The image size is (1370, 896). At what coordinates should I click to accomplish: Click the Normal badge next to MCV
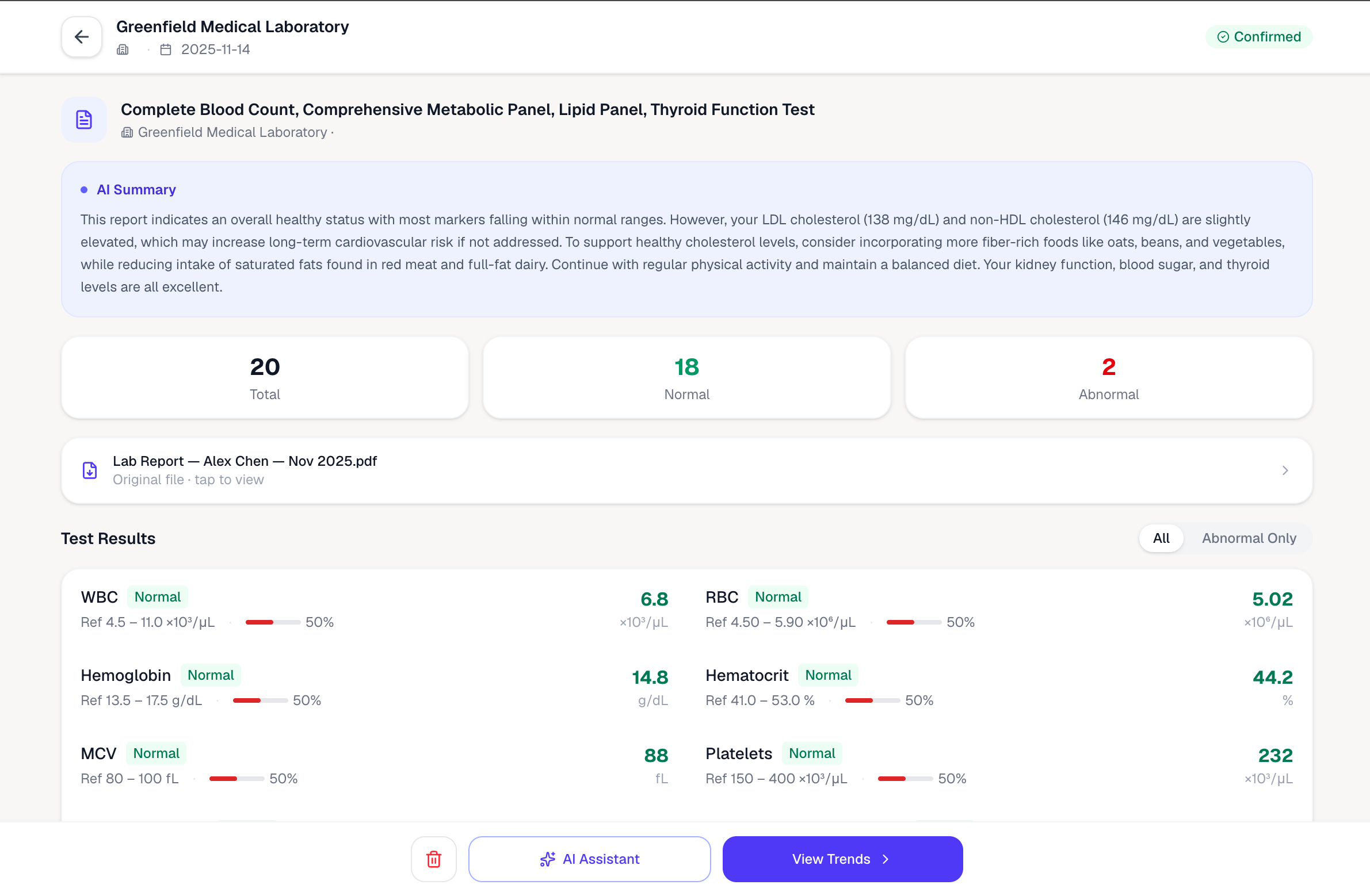[157, 753]
